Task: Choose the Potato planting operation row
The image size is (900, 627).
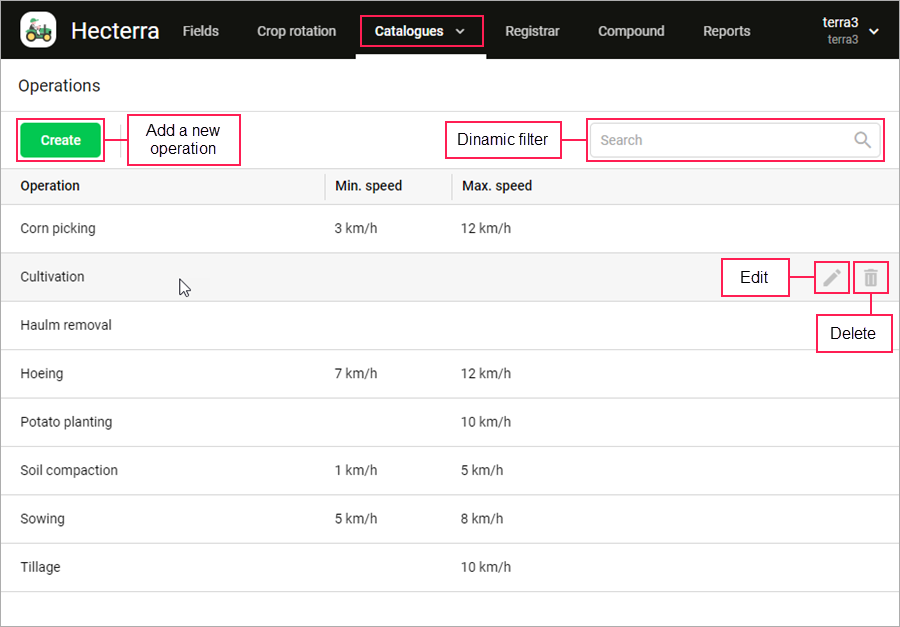Action: tap(66, 422)
